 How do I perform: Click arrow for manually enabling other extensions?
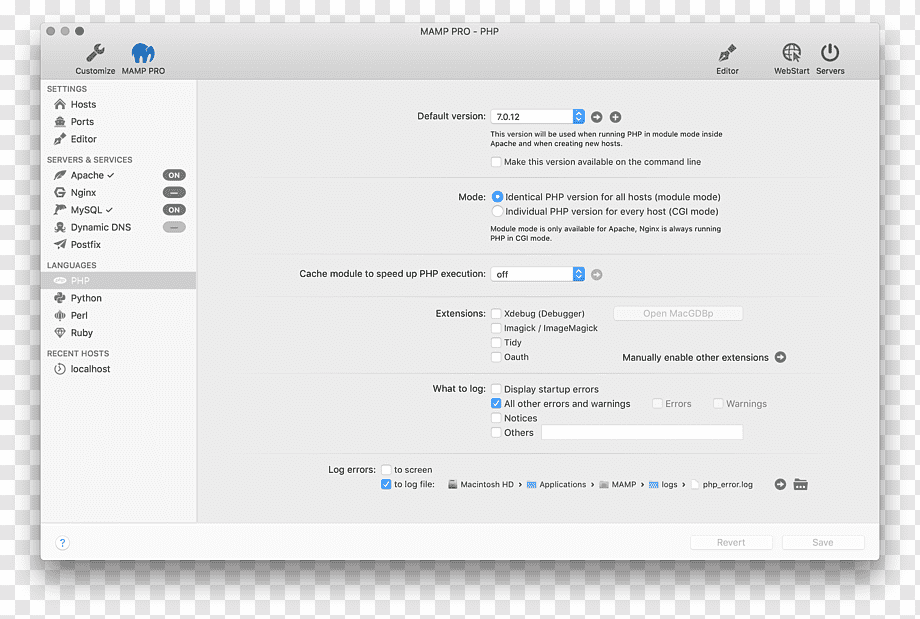point(780,357)
